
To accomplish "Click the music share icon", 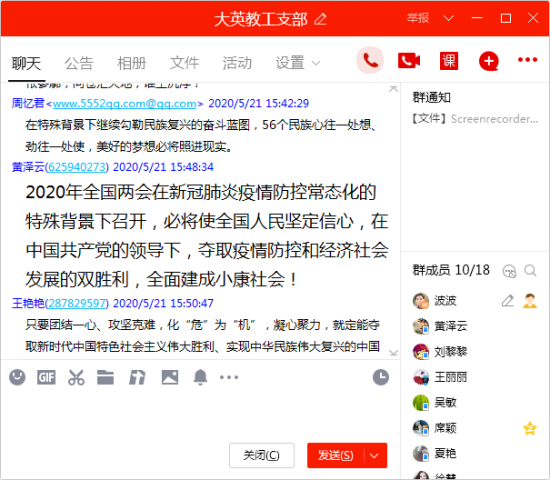I will pyautogui.click(x=137, y=378).
